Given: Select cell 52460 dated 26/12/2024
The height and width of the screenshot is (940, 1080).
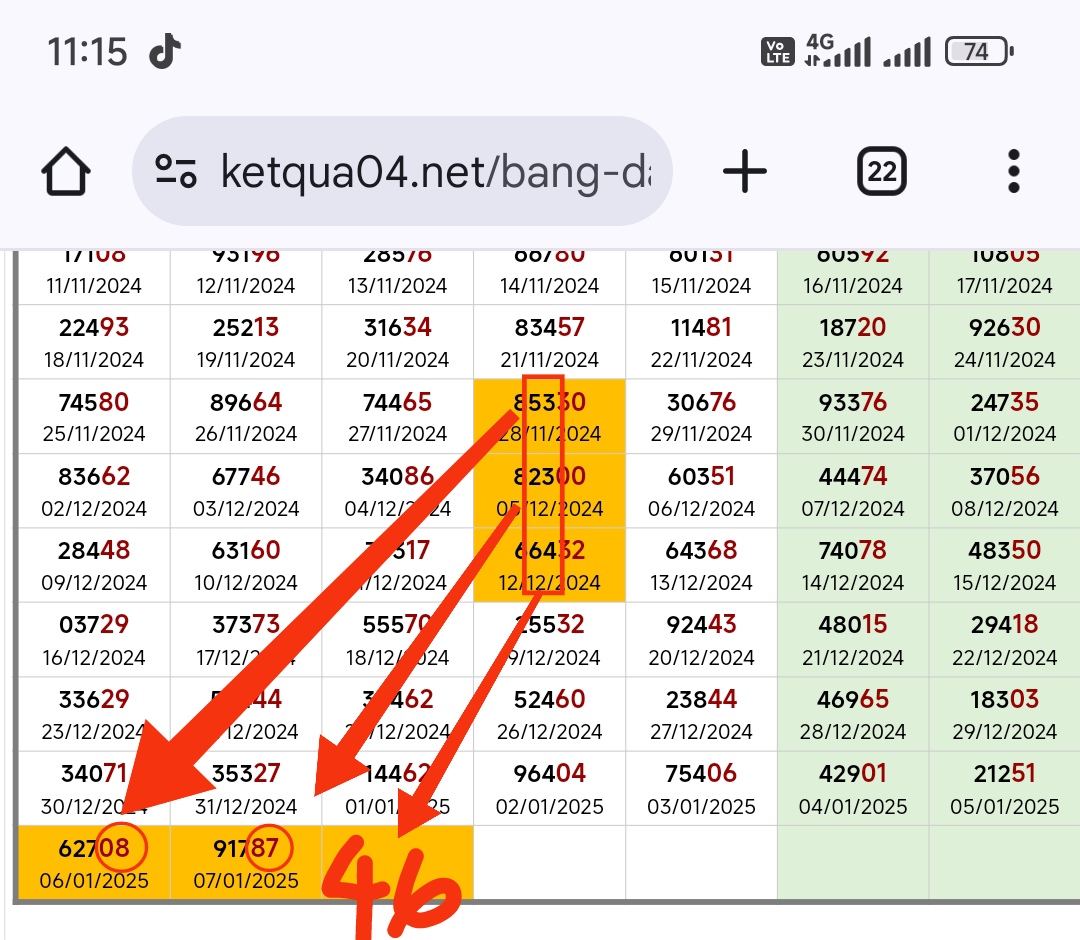Looking at the screenshot, I should tap(550, 714).
